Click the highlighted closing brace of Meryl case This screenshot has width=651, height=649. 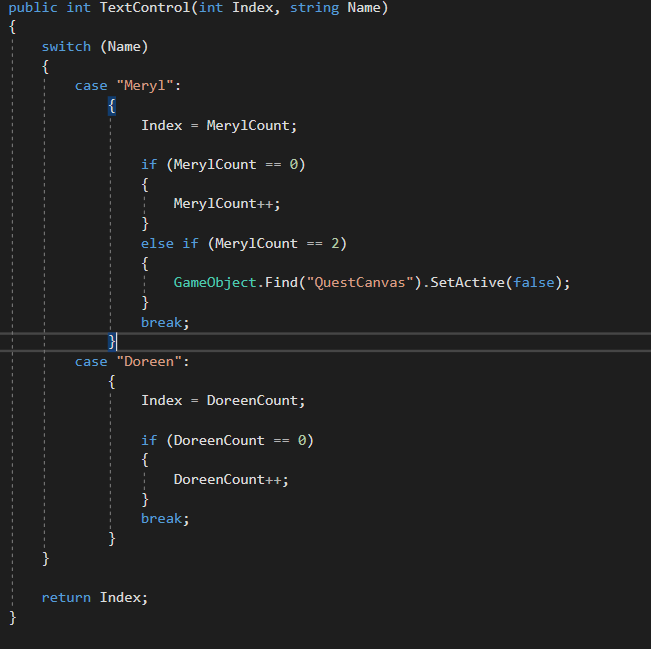[x=112, y=341]
